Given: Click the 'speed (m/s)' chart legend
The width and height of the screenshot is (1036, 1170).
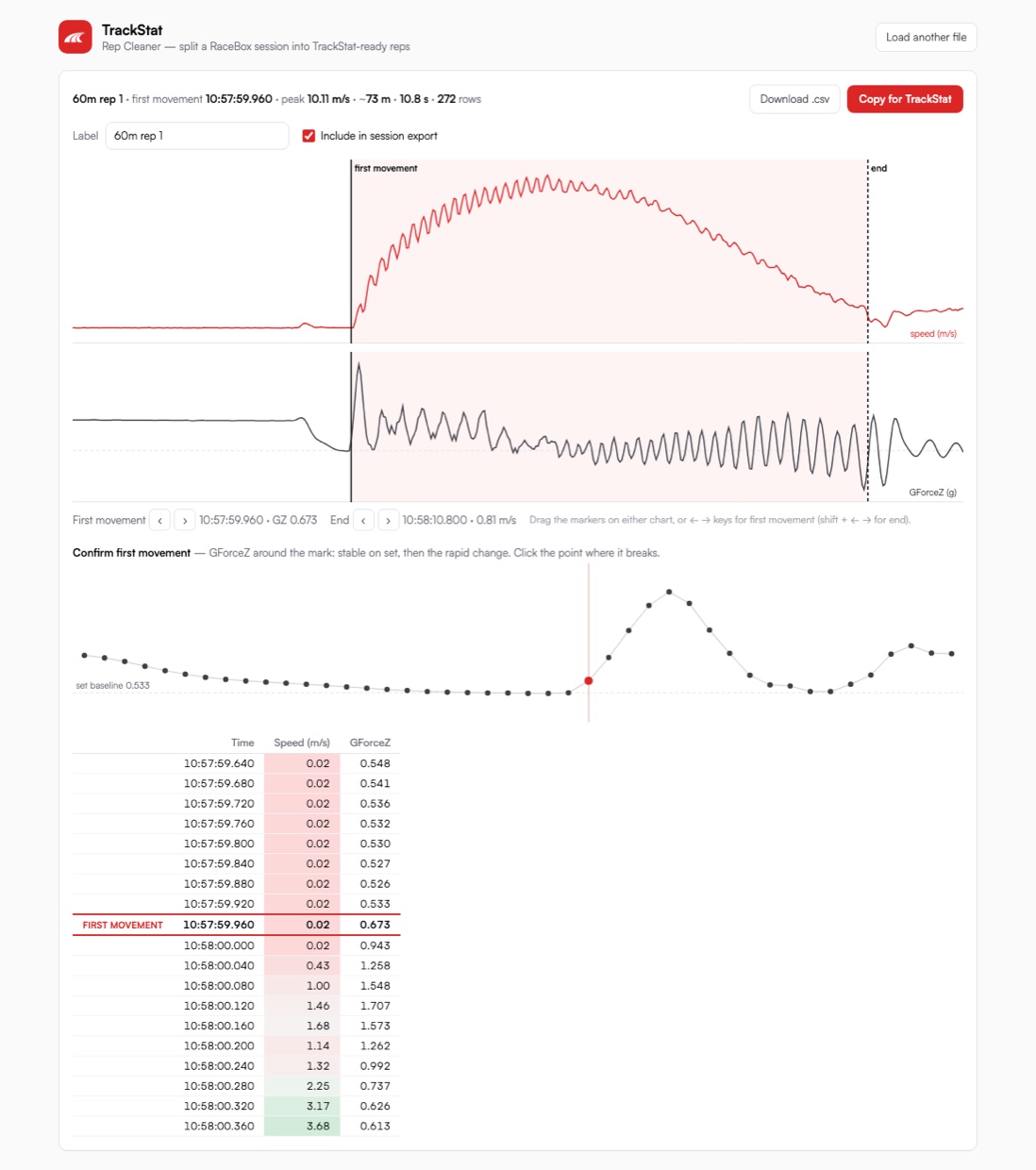Looking at the screenshot, I should click(x=933, y=334).
